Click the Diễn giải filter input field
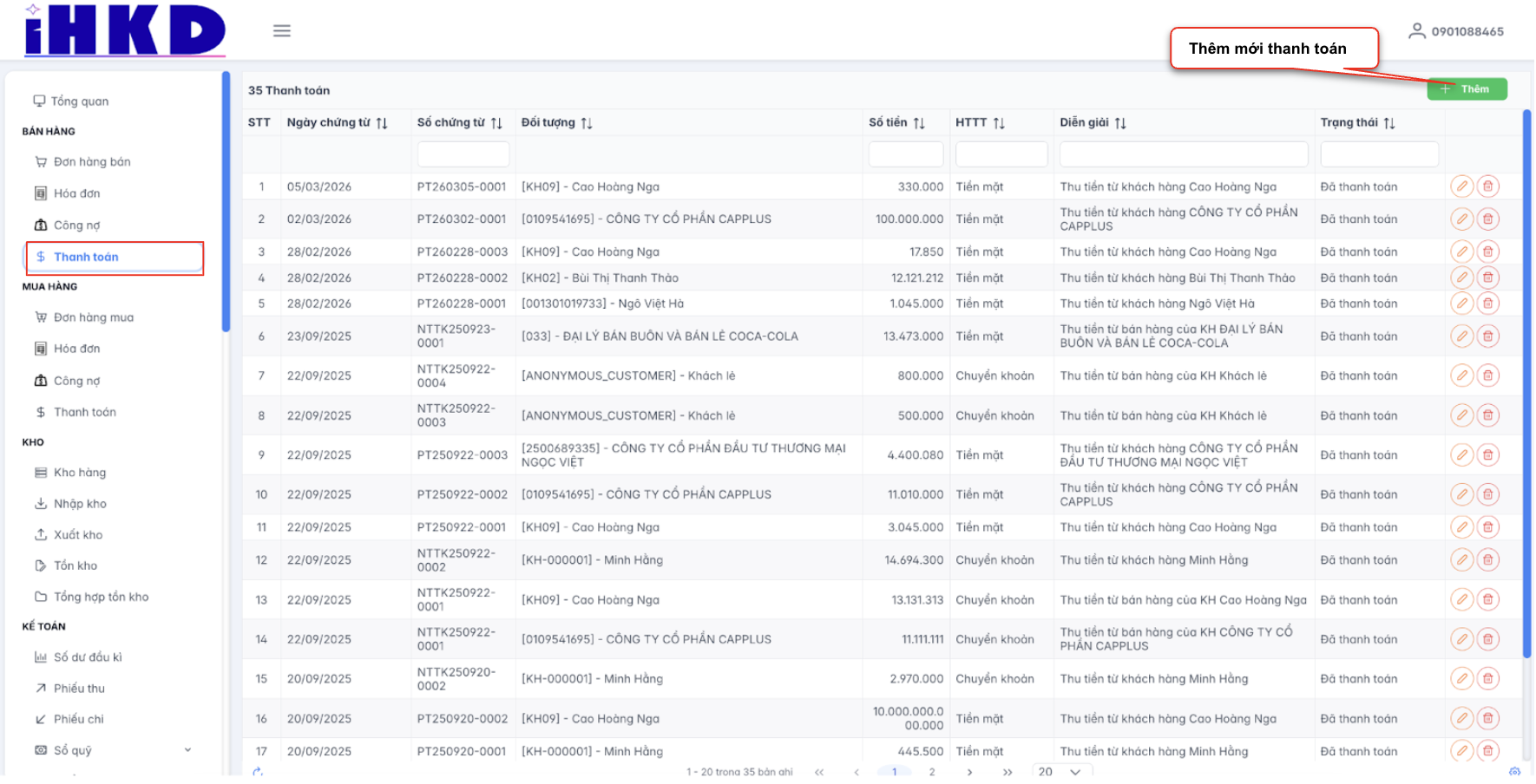This screenshot has height=784, width=1536. [x=1183, y=154]
